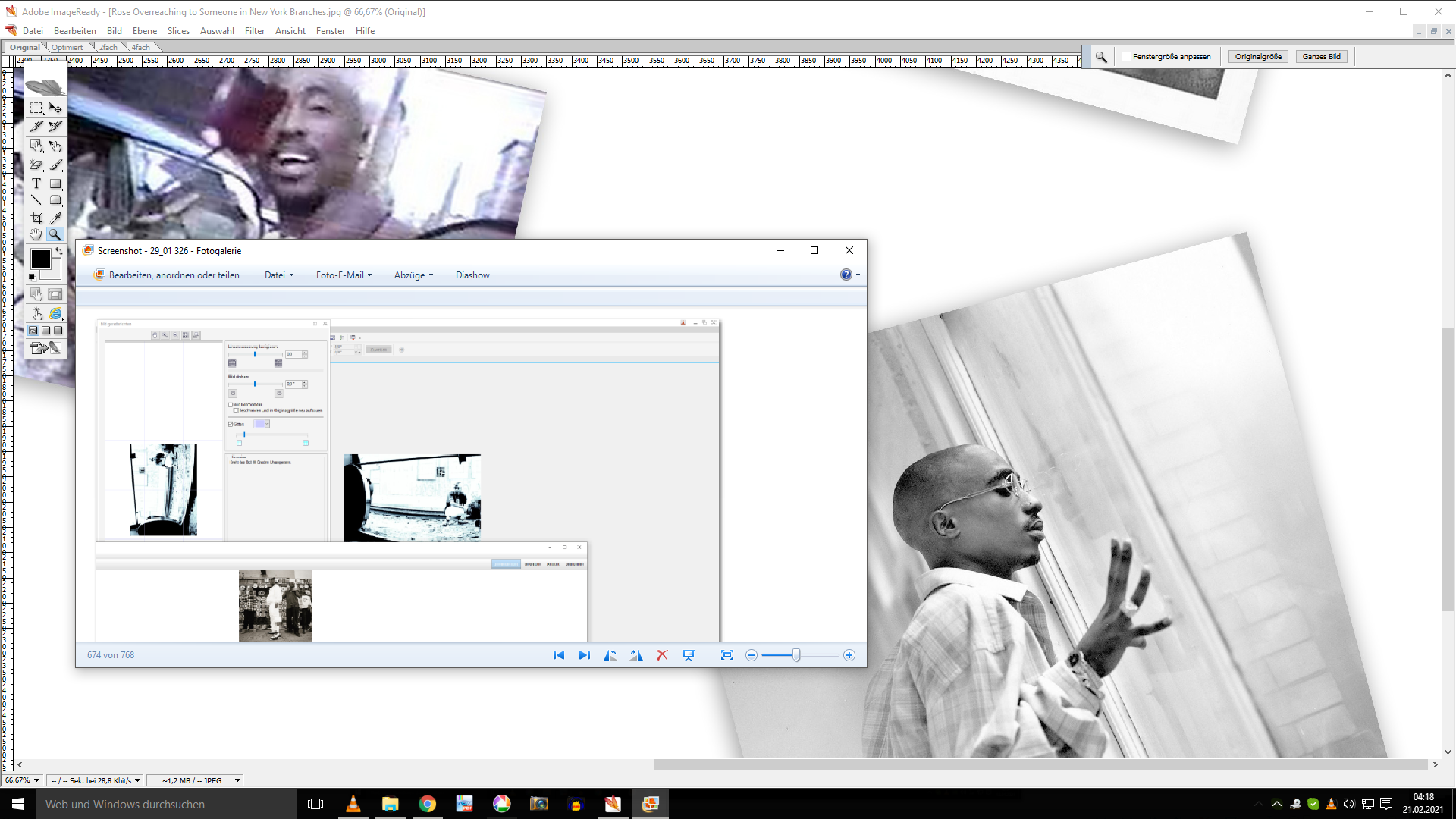Image resolution: width=1456 pixels, height=819 pixels.
Task: Click Preview Document tool
Action: tap(36, 313)
